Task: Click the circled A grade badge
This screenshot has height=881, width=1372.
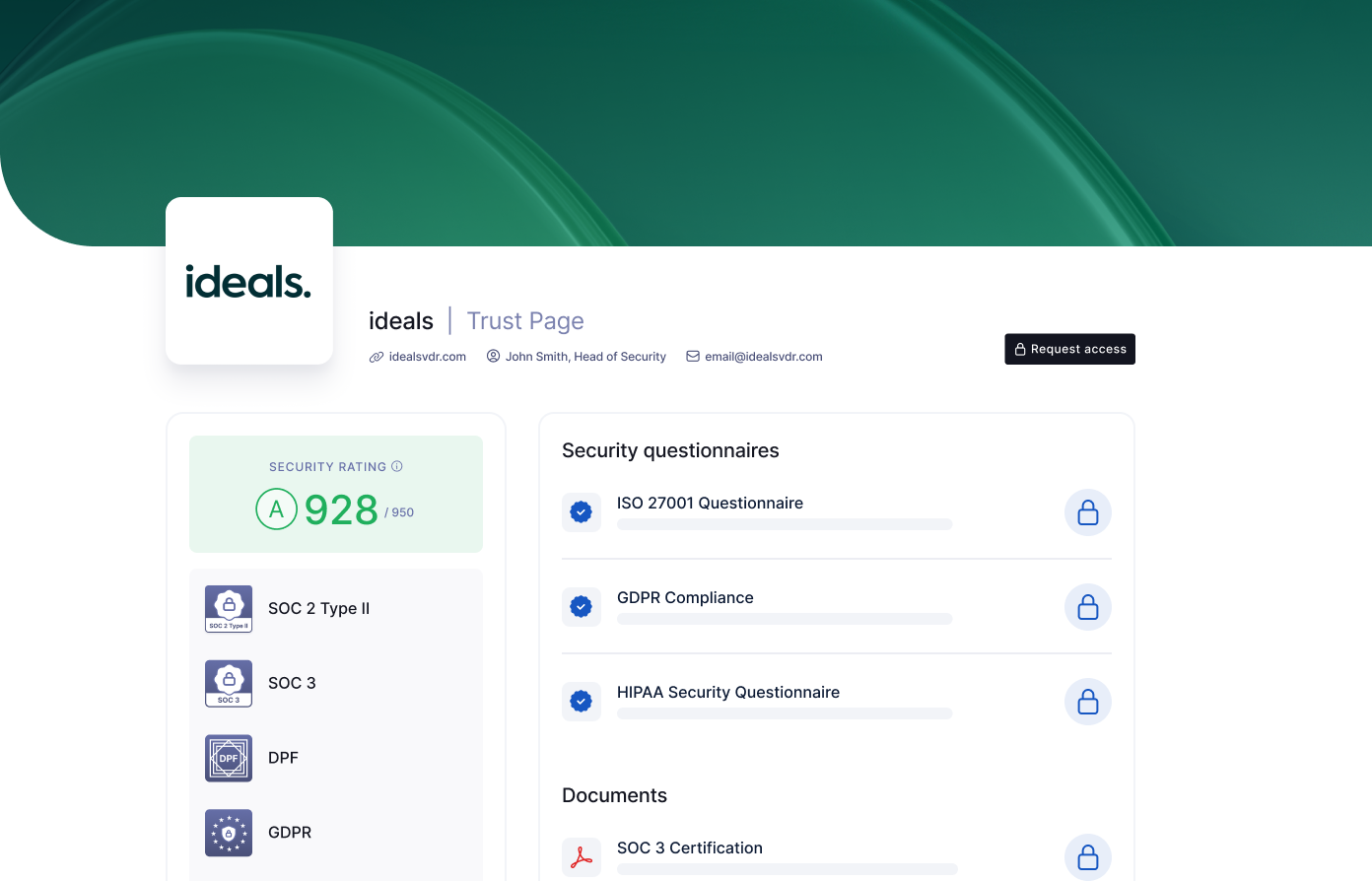Action: point(276,509)
